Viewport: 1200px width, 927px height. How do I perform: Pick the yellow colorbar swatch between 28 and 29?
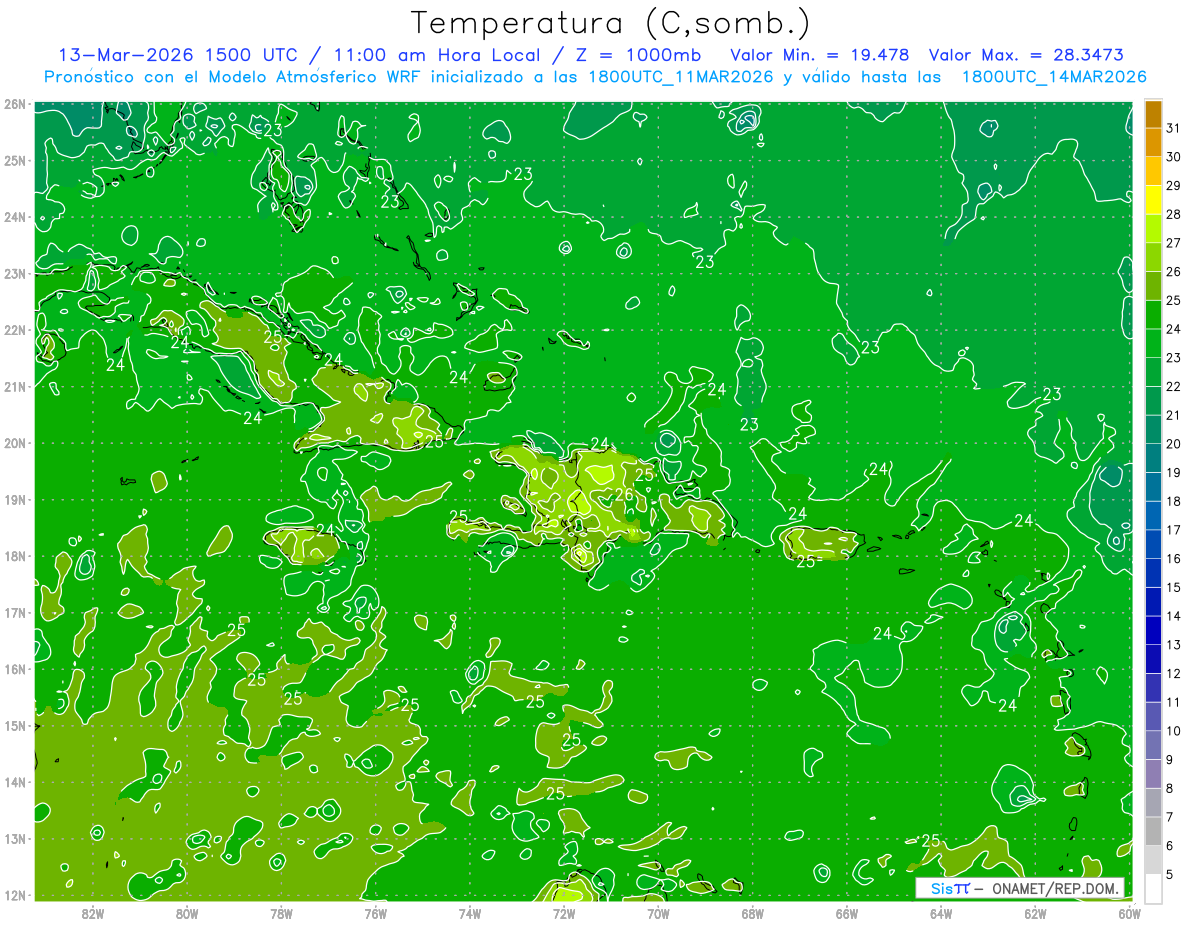tap(1153, 199)
